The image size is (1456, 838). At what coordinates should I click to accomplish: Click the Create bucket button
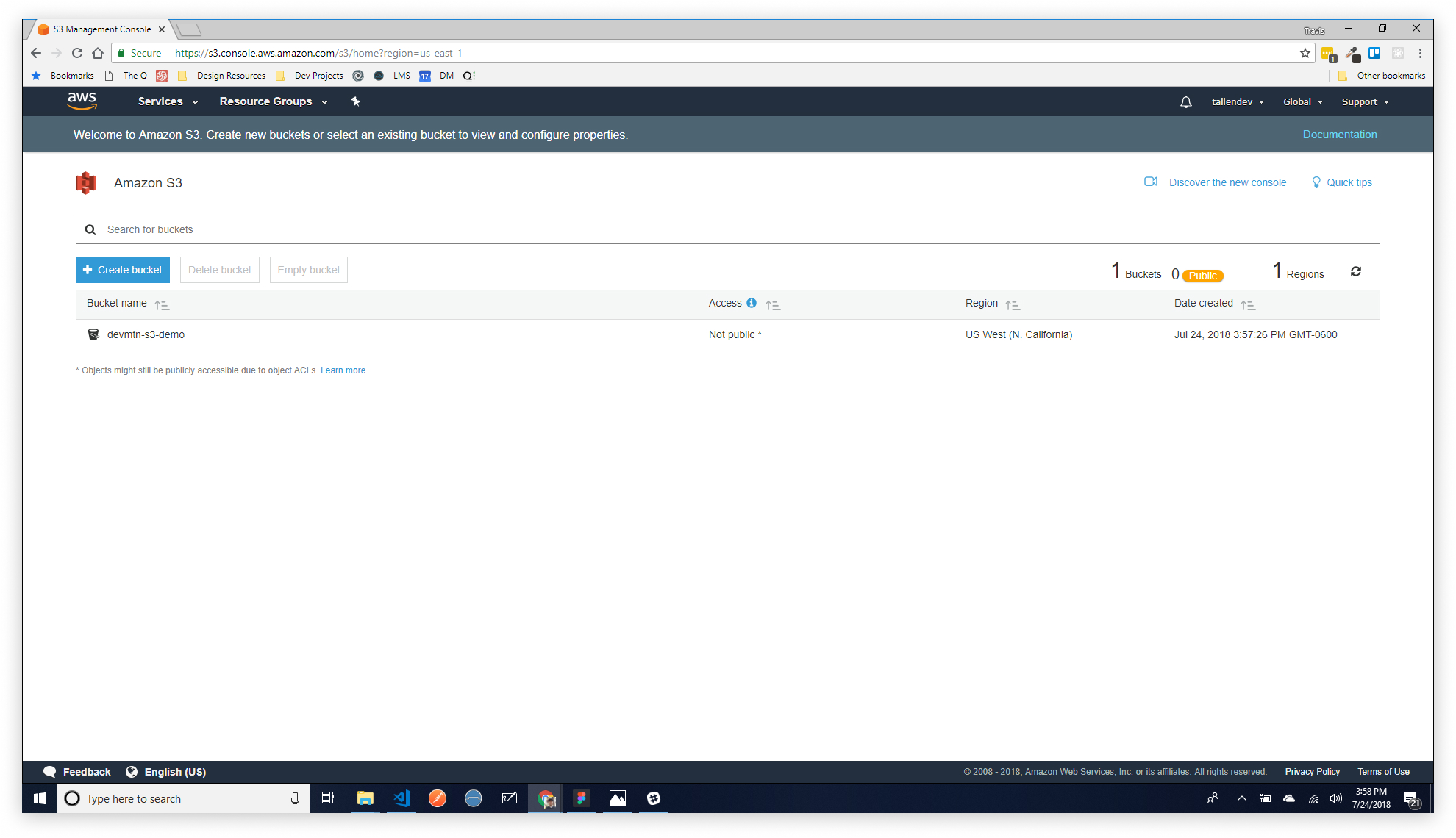123,270
